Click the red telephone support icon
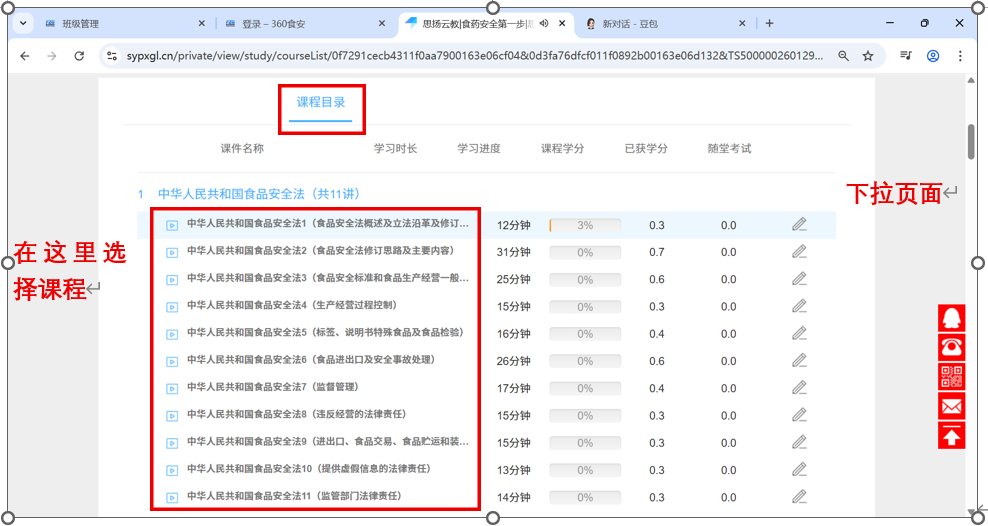 952,347
